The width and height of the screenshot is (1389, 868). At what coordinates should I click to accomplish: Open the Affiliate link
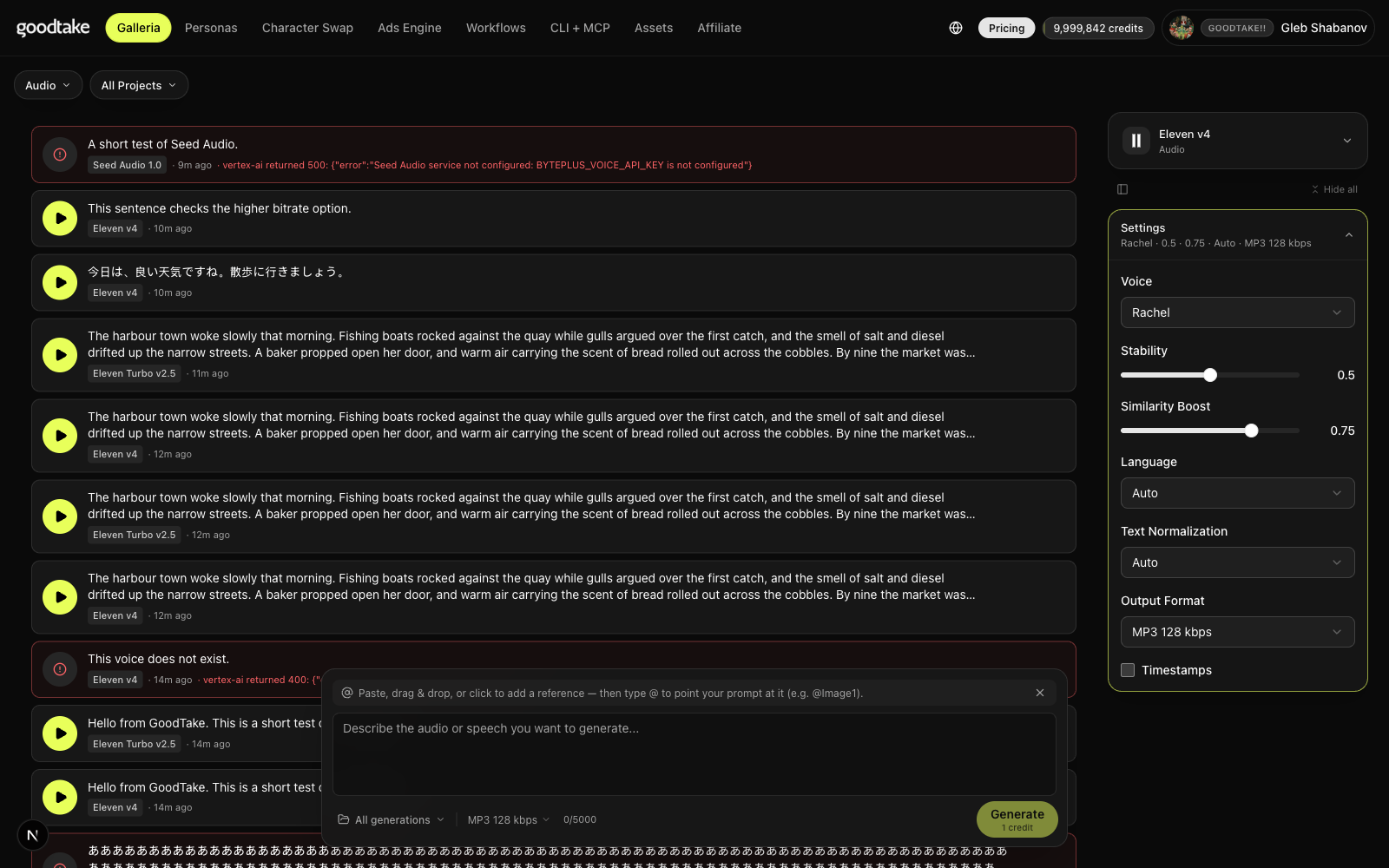719,28
